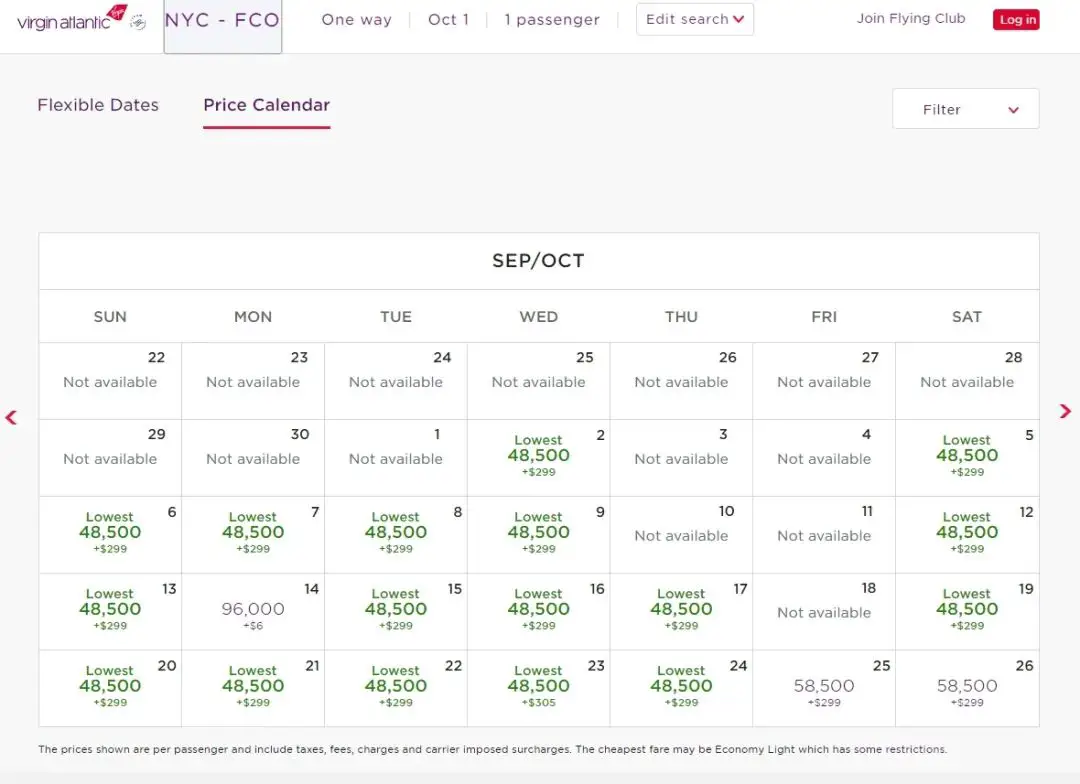Select the Price Calendar tab
The height and width of the screenshot is (784, 1080).
[266, 105]
